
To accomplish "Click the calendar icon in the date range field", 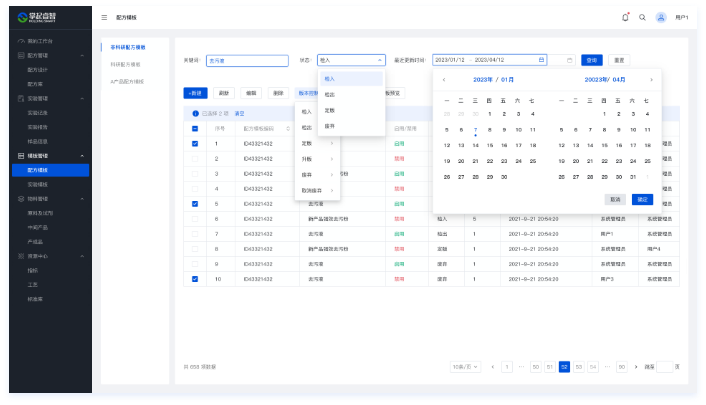I will [541, 60].
